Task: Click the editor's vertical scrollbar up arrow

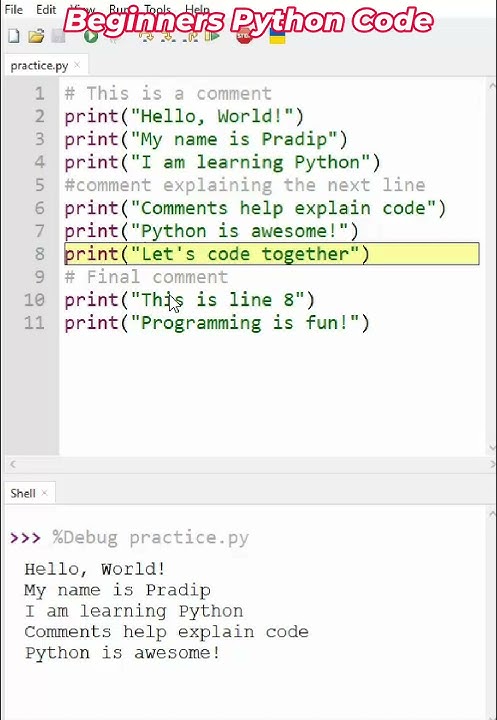Action: [492, 86]
